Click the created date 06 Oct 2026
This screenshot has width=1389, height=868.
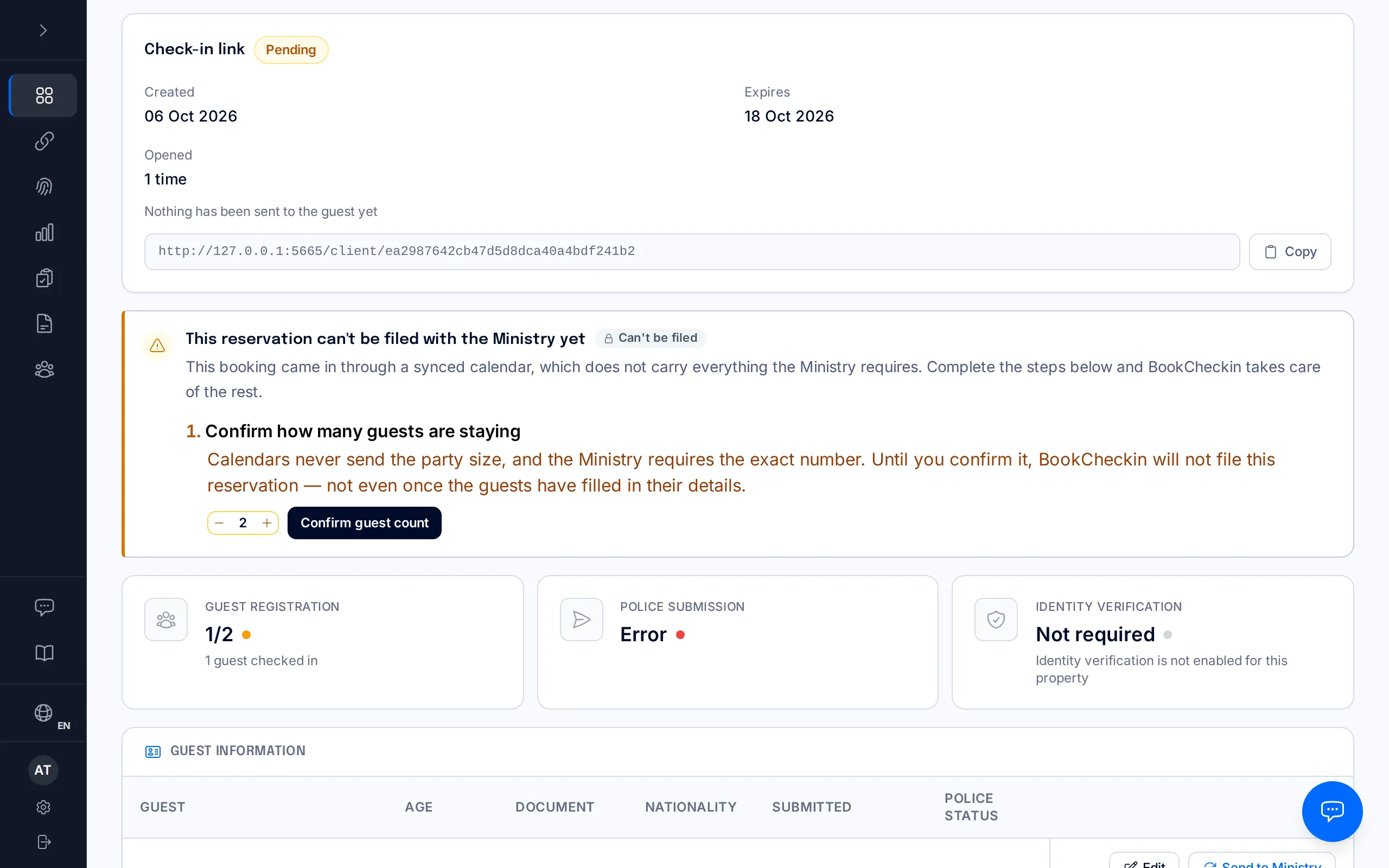coord(190,116)
